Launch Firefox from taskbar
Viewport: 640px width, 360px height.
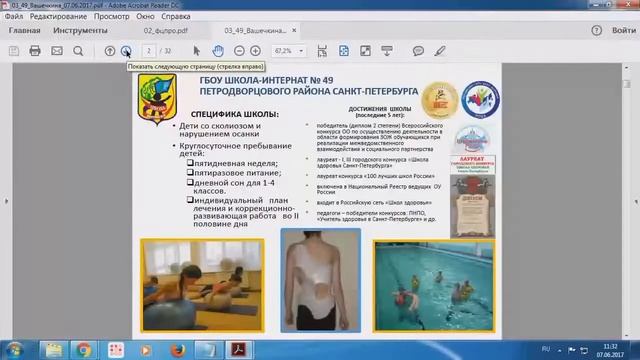pos(178,350)
